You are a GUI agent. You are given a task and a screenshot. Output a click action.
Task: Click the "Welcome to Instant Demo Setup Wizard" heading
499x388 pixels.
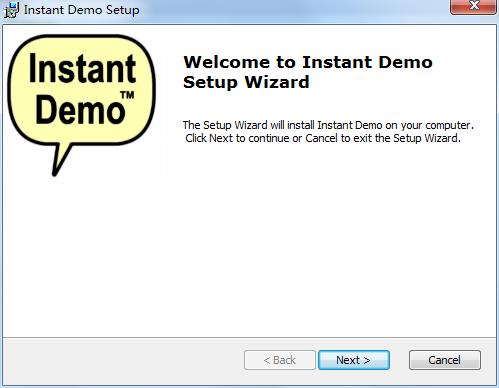coord(308,72)
